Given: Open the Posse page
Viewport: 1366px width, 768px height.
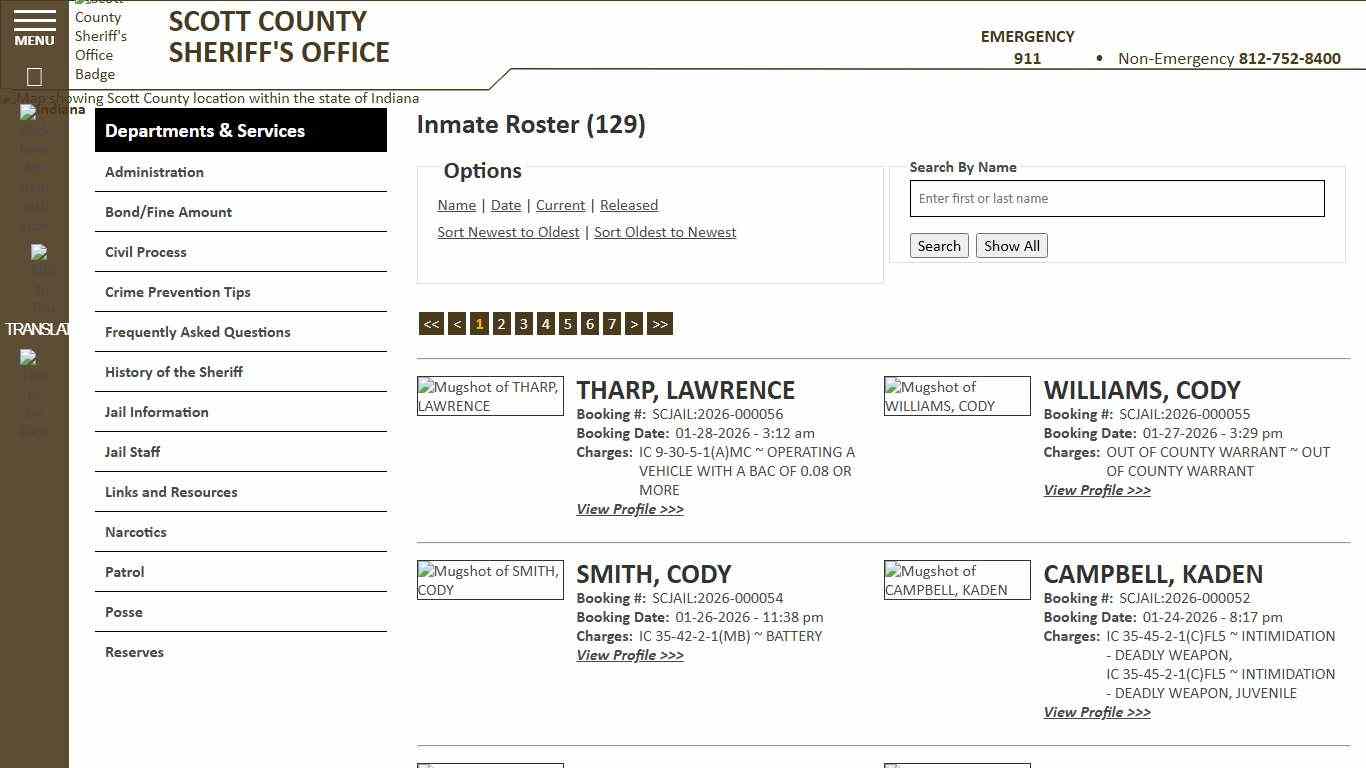Looking at the screenshot, I should tap(123, 612).
